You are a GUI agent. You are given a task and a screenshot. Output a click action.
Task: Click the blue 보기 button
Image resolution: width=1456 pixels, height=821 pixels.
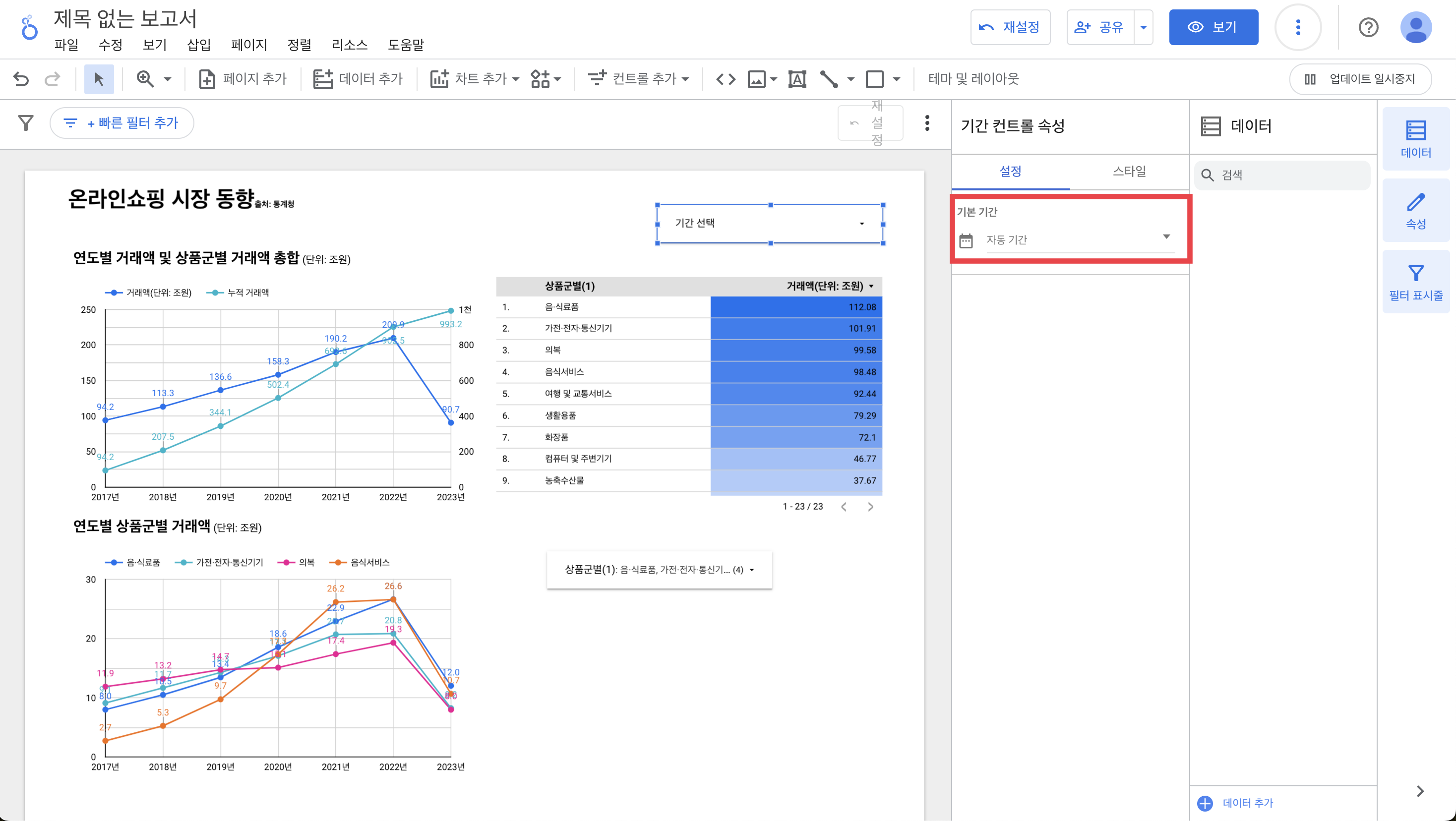click(x=1213, y=27)
